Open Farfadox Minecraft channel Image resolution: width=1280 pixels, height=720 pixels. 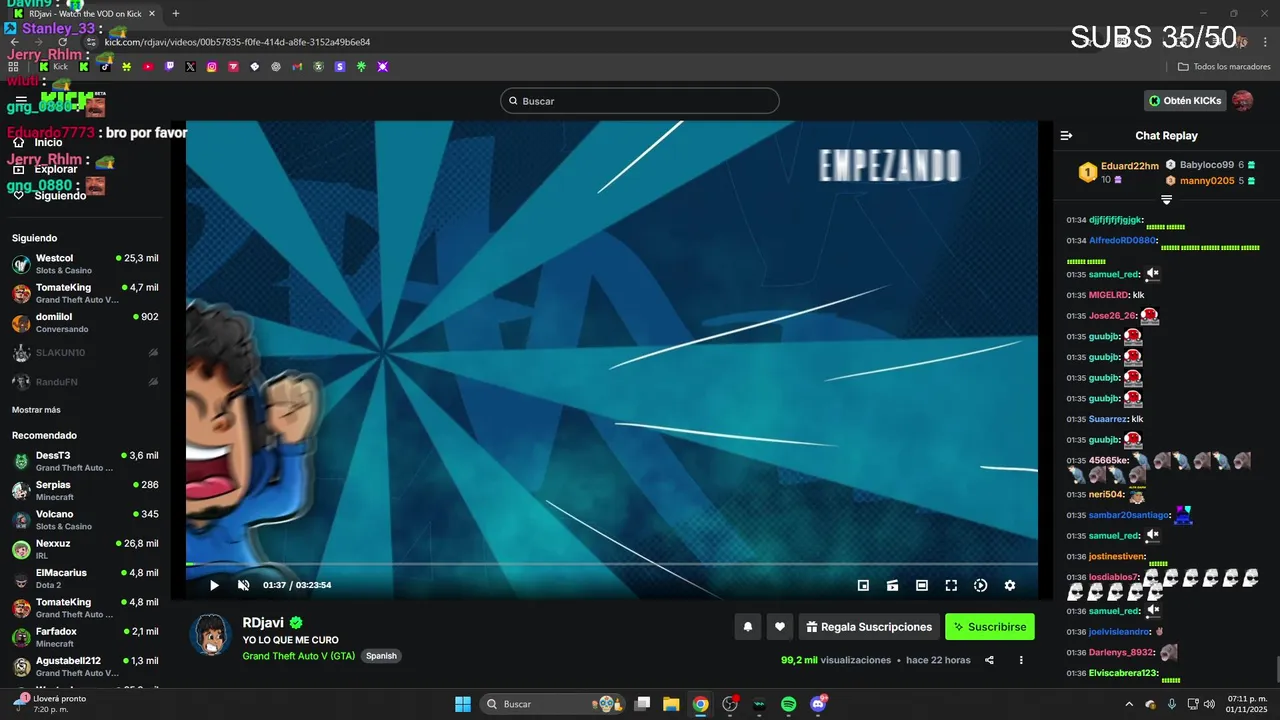pos(85,637)
